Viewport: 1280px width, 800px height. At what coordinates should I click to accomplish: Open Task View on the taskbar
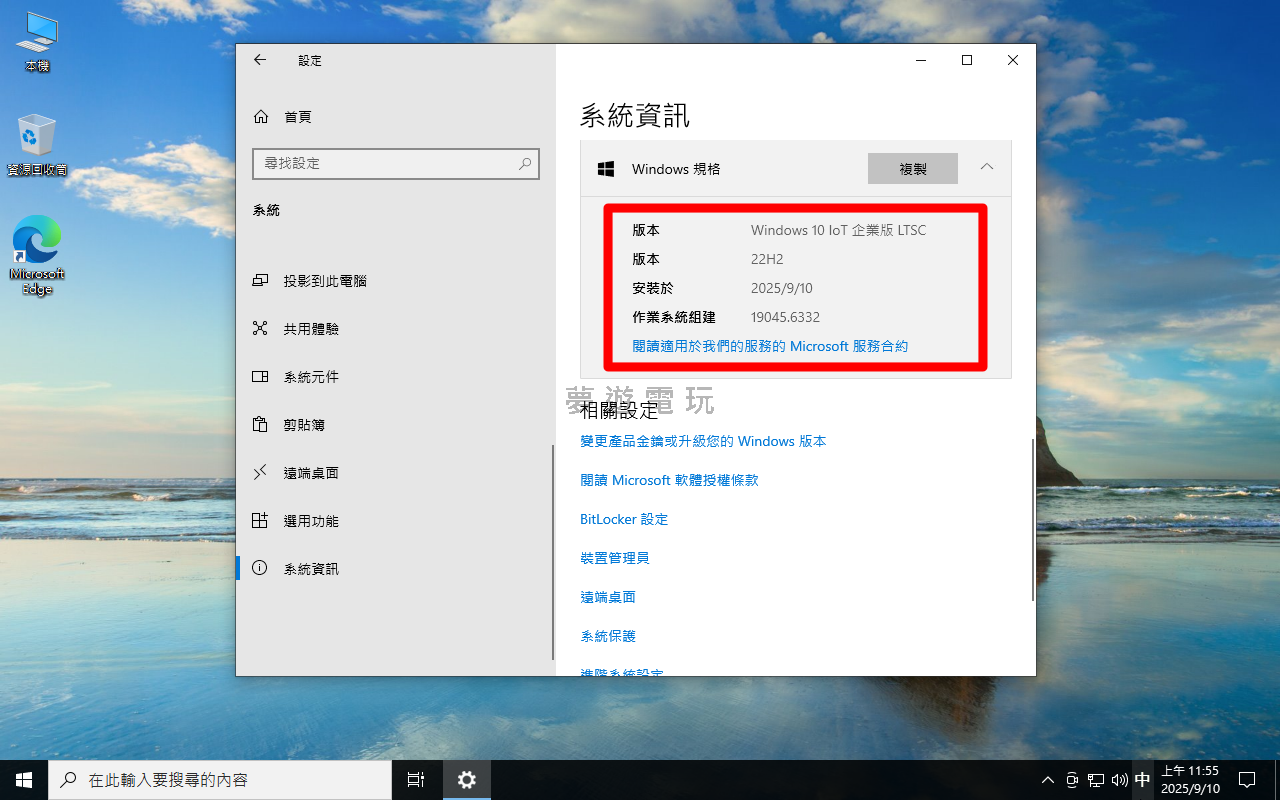(416, 779)
